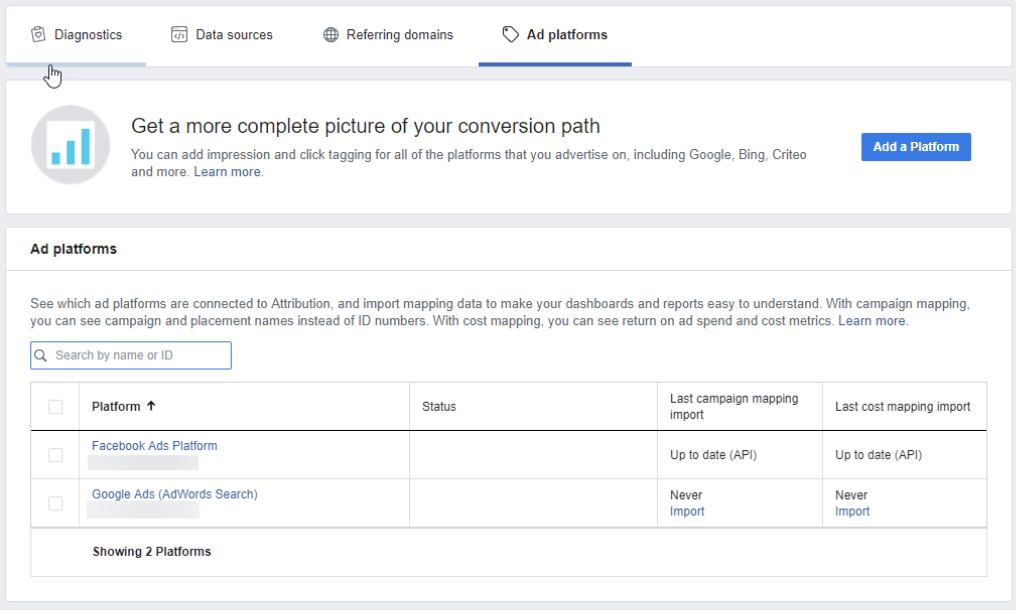Click the Diagnostics clipboard icon
Image resolution: width=1020 pixels, height=614 pixels.
[39, 34]
